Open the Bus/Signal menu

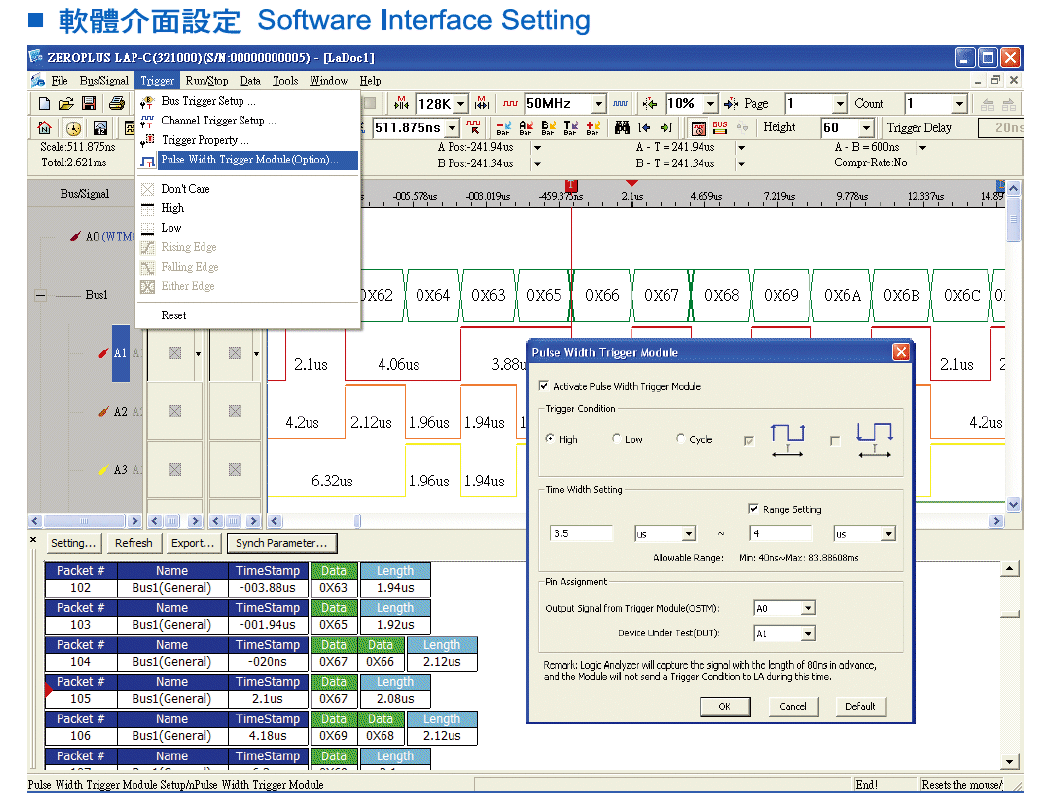pyautogui.click(x=104, y=81)
